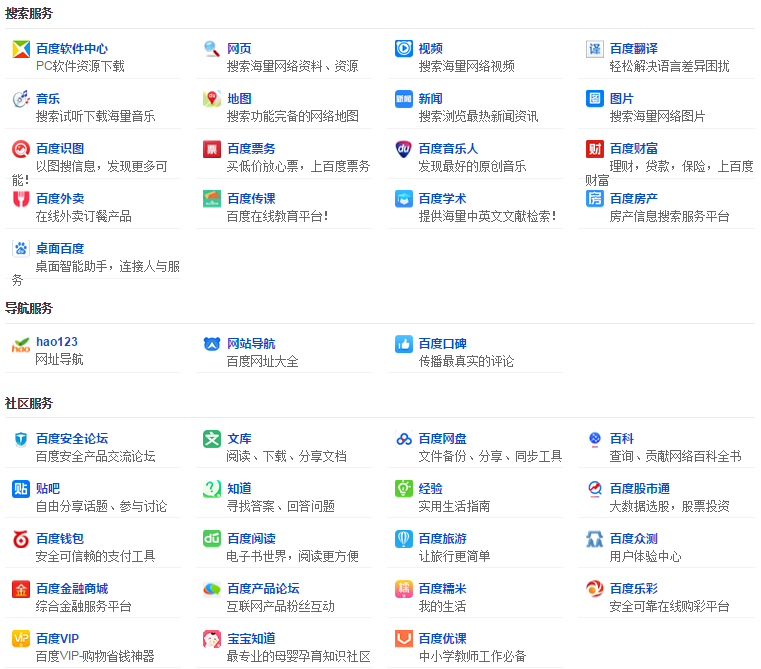Click the green 经验 icon
This screenshot has height=669, width=761.
pos(403,489)
